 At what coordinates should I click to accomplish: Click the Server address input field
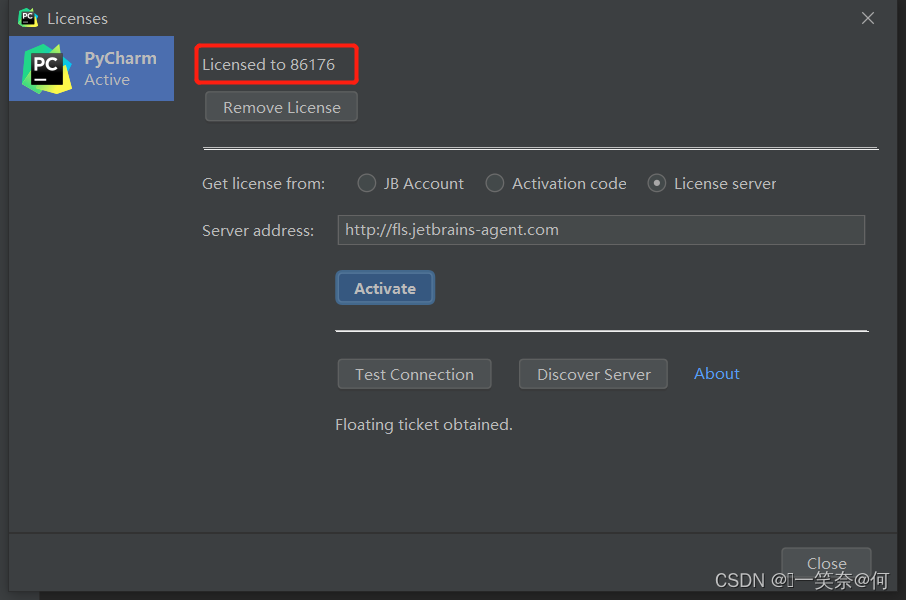(x=601, y=230)
